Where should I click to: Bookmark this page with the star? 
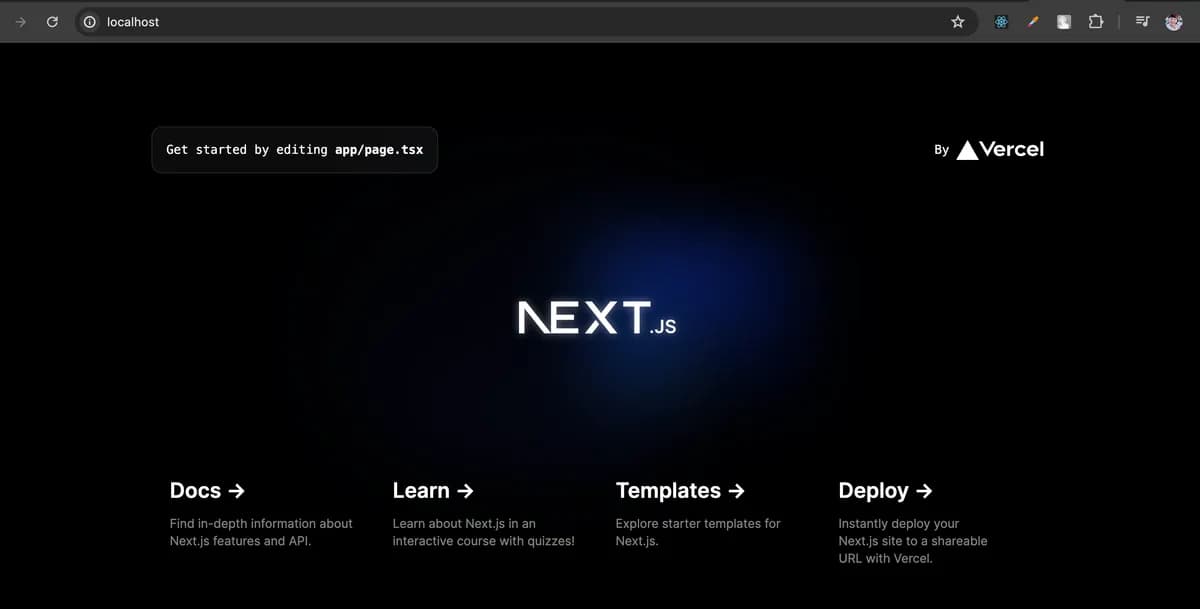pyautogui.click(x=958, y=22)
